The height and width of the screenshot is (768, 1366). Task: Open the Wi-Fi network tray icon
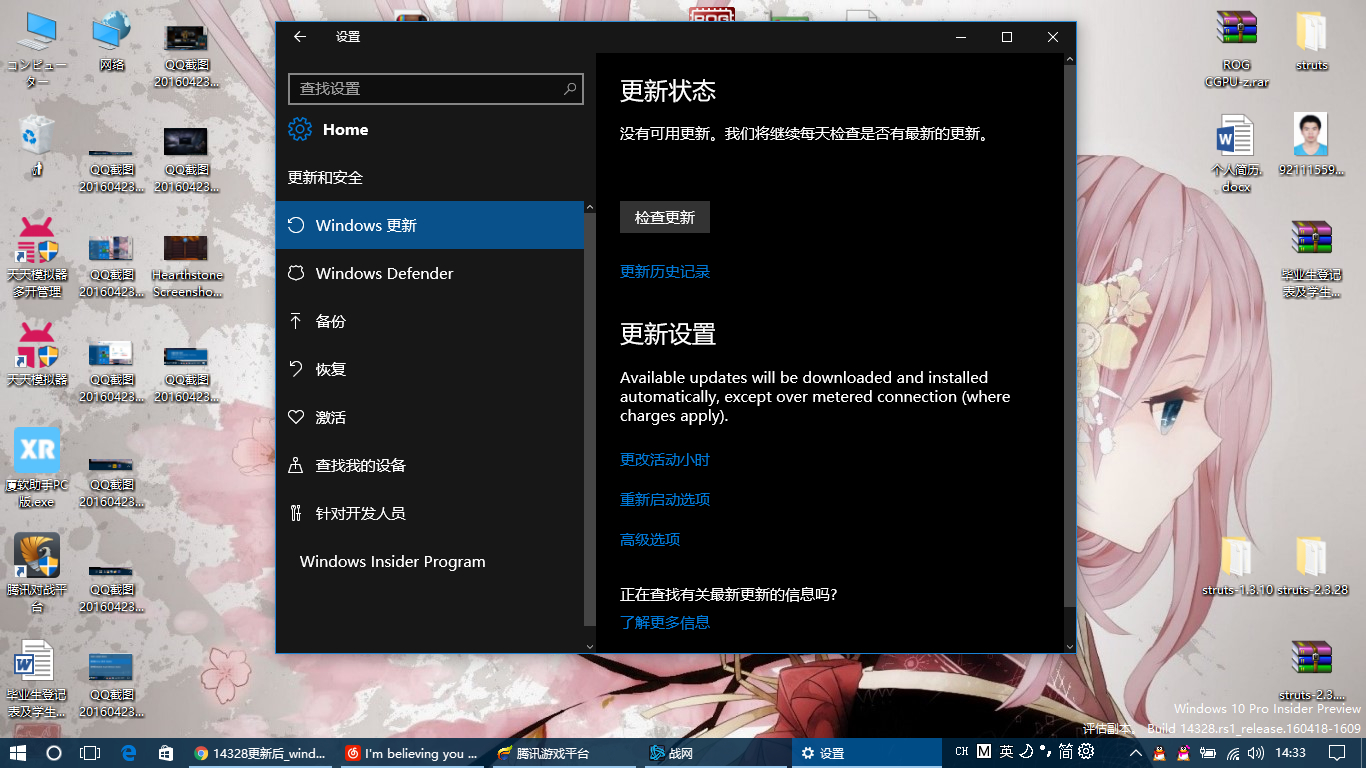1233,753
